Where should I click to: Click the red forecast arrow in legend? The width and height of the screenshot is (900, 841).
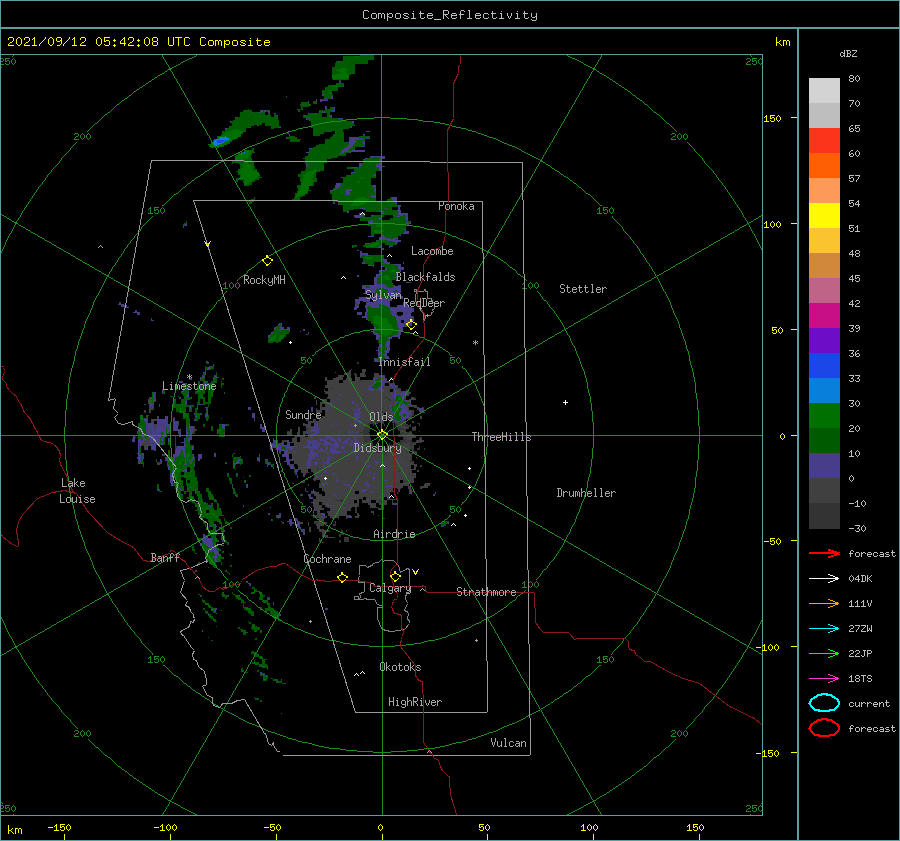click(x=824, y=553)
